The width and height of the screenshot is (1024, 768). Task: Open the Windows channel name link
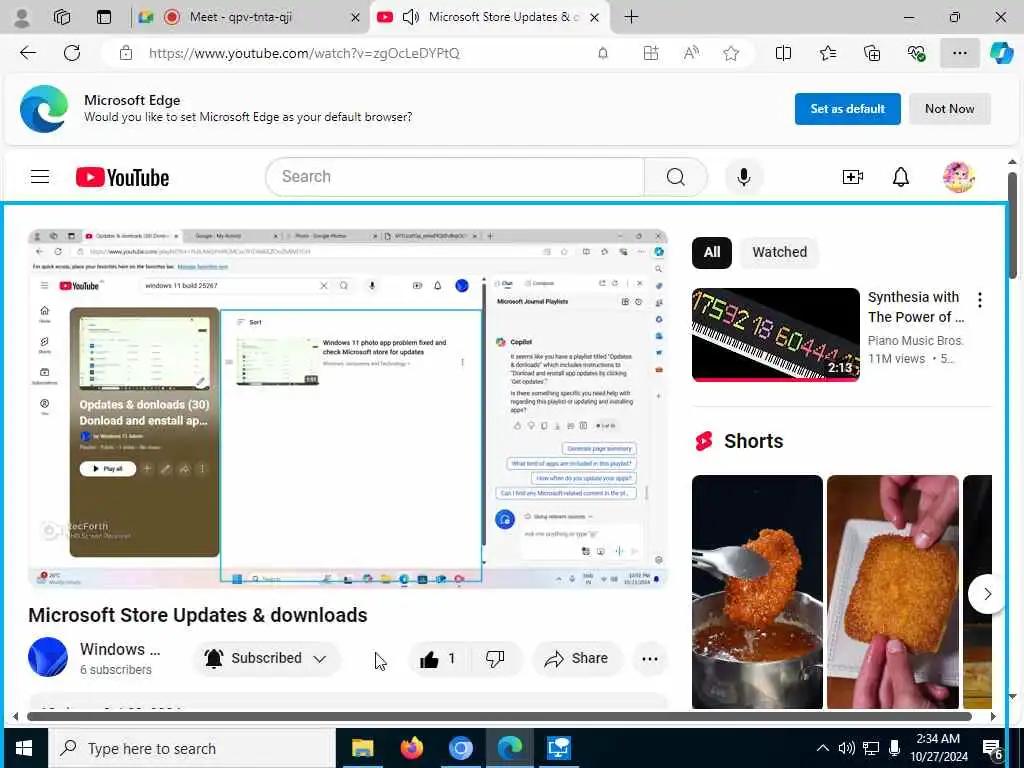pos(120,649)
